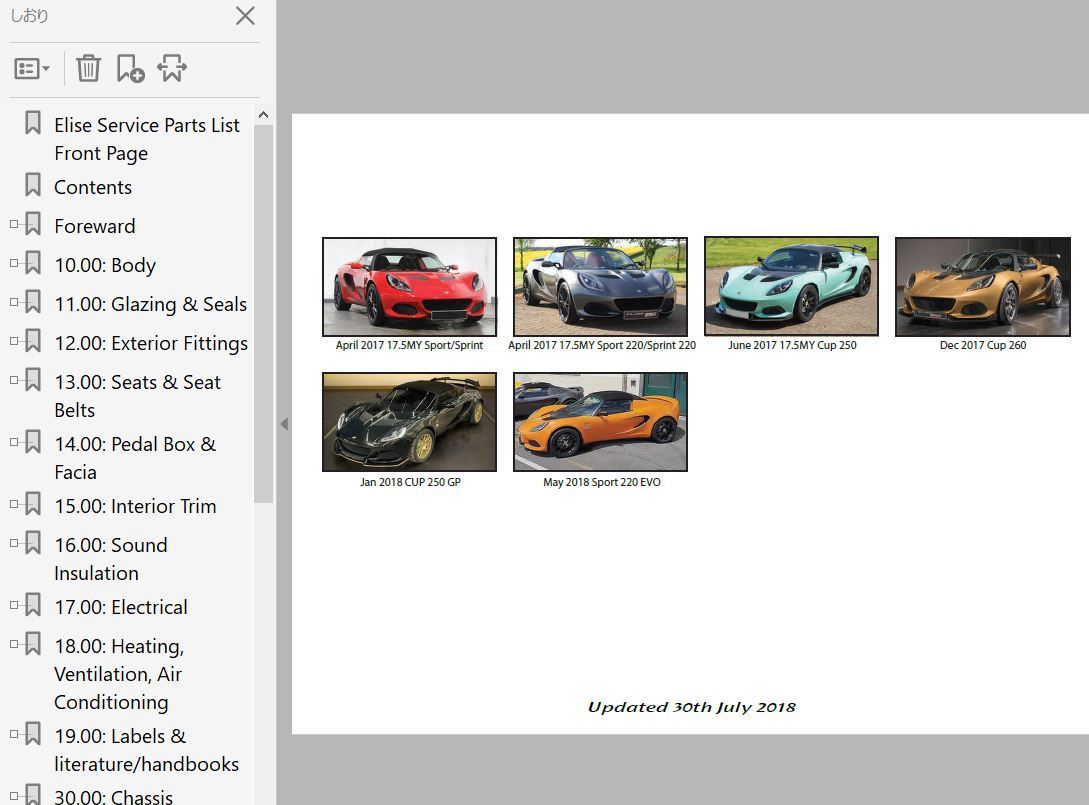Click bookmark icon beside 17.00: Electrical

click(x=33, y=604)
